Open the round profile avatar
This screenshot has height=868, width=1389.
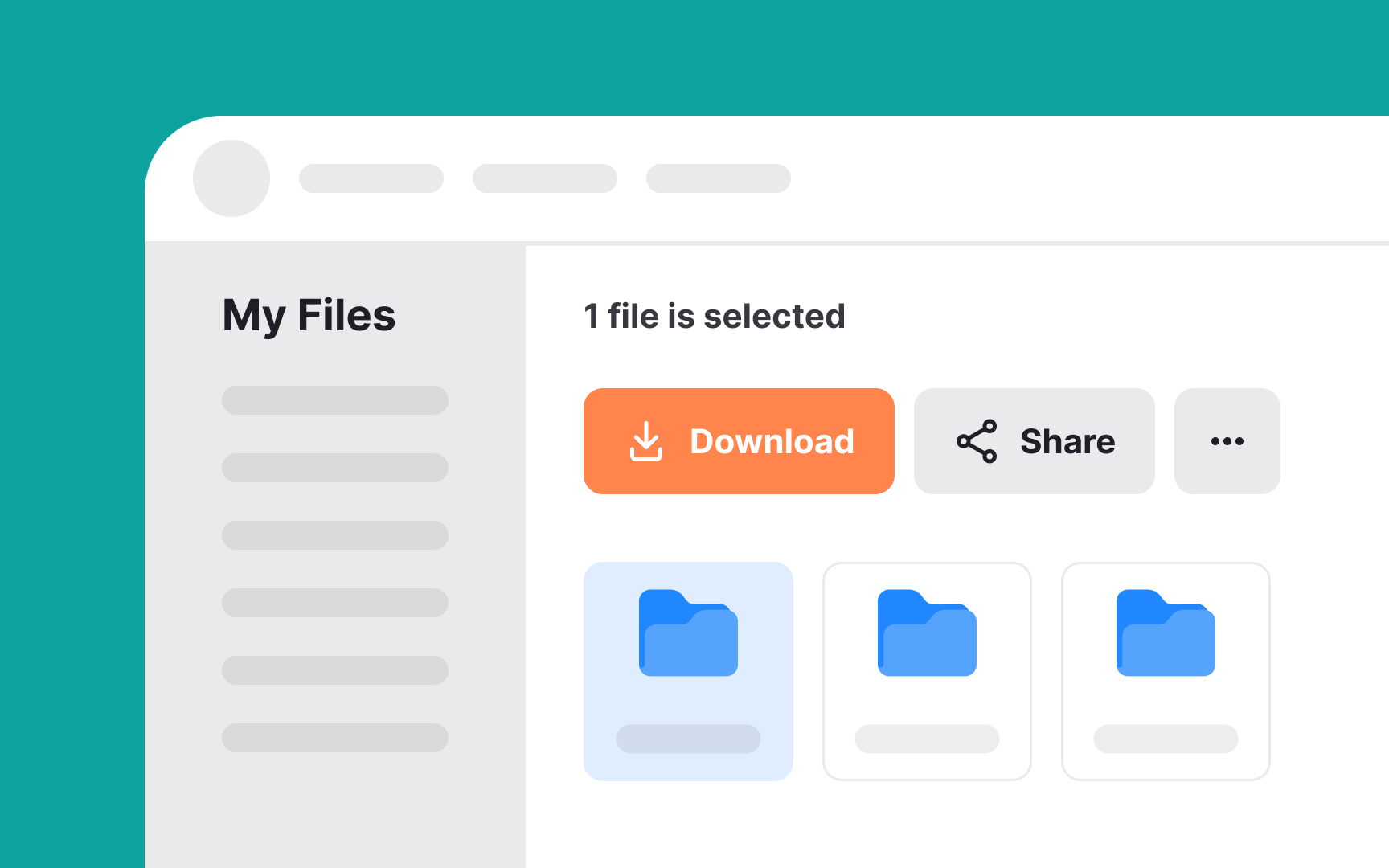[x=231, y=178]
